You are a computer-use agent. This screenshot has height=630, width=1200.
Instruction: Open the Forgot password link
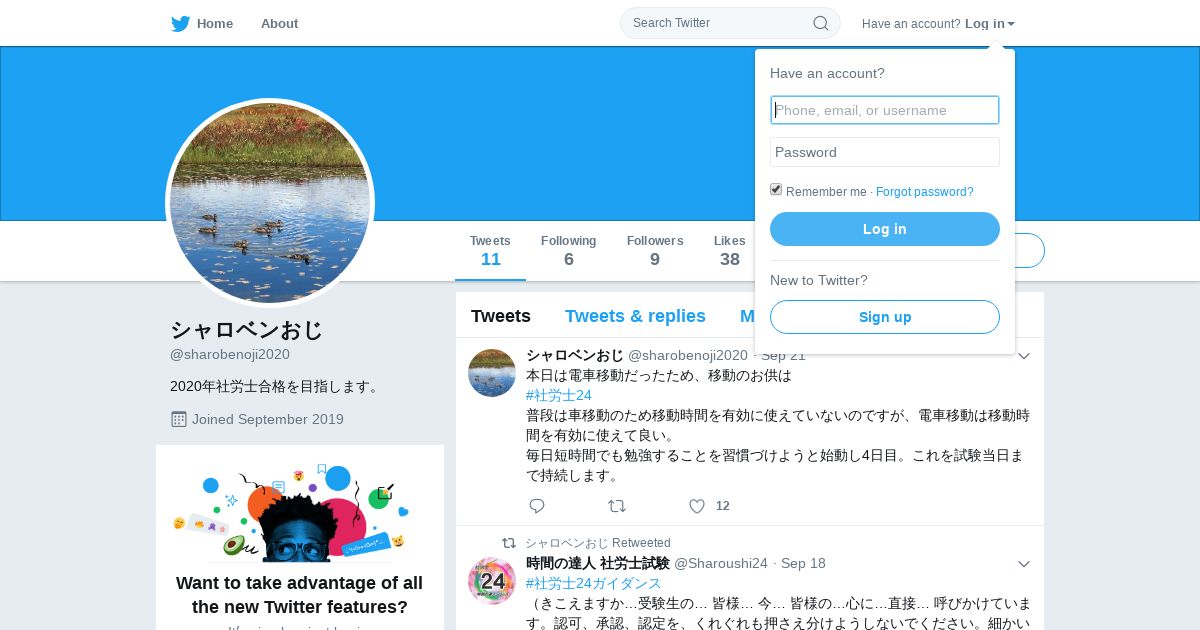coord(925,192)
